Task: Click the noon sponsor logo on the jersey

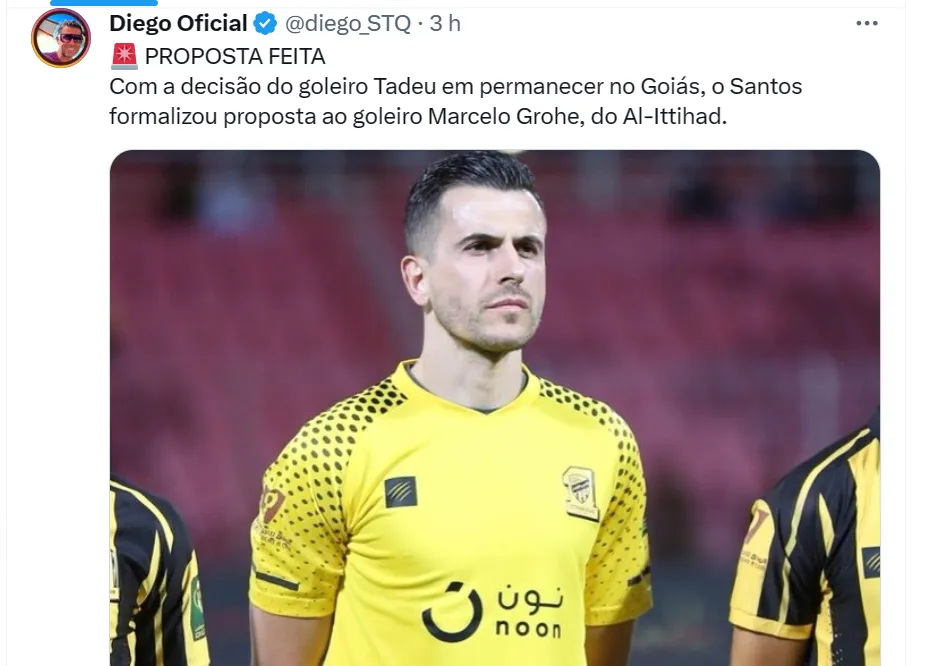Action: 492,612
